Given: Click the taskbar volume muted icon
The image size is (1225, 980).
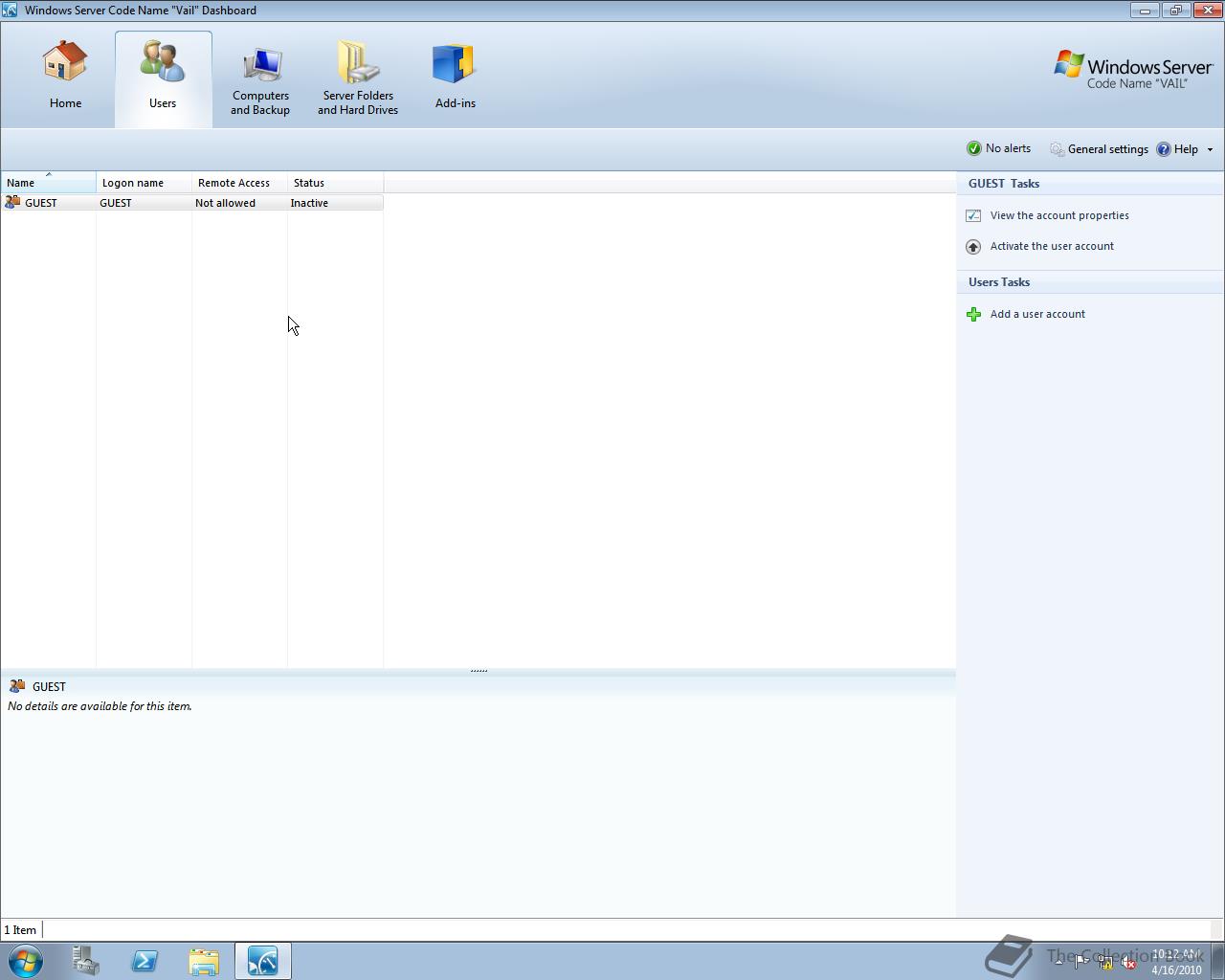Looking at the screenshot, I should click(1129, 963).
